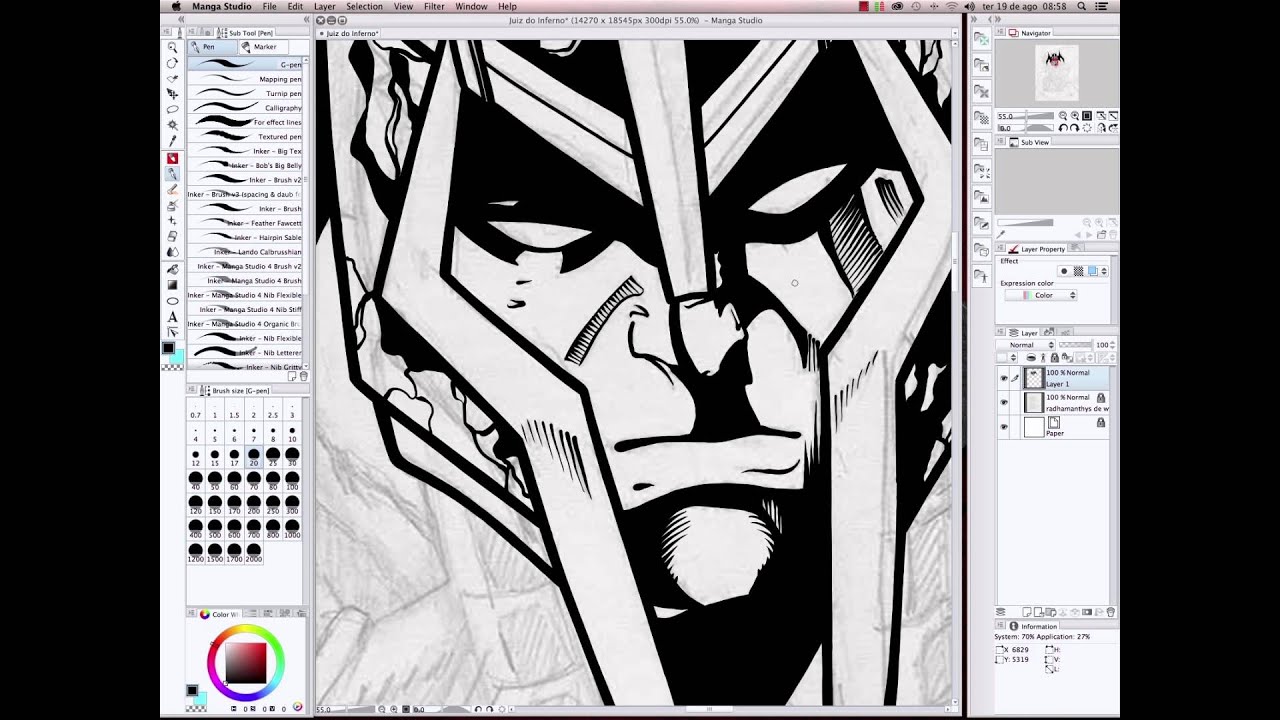The width and height of the screenshot is (1280, 720).
Task: Toggle visibility of radhamanthys layer
Action: click(1003, 402)
